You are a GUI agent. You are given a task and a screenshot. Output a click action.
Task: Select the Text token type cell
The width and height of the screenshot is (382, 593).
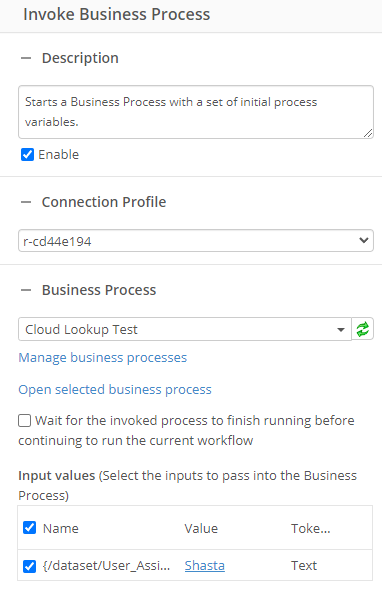tap(304, 566)
